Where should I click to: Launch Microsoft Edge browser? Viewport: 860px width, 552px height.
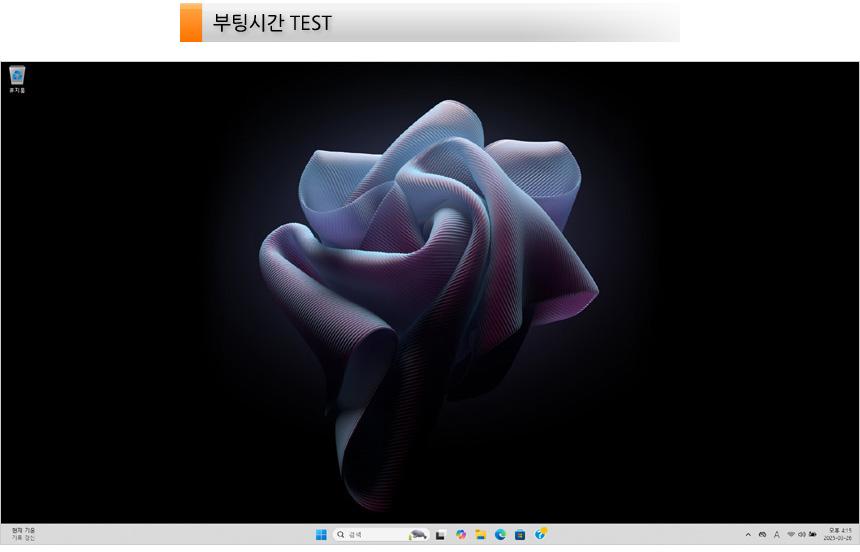500,534
